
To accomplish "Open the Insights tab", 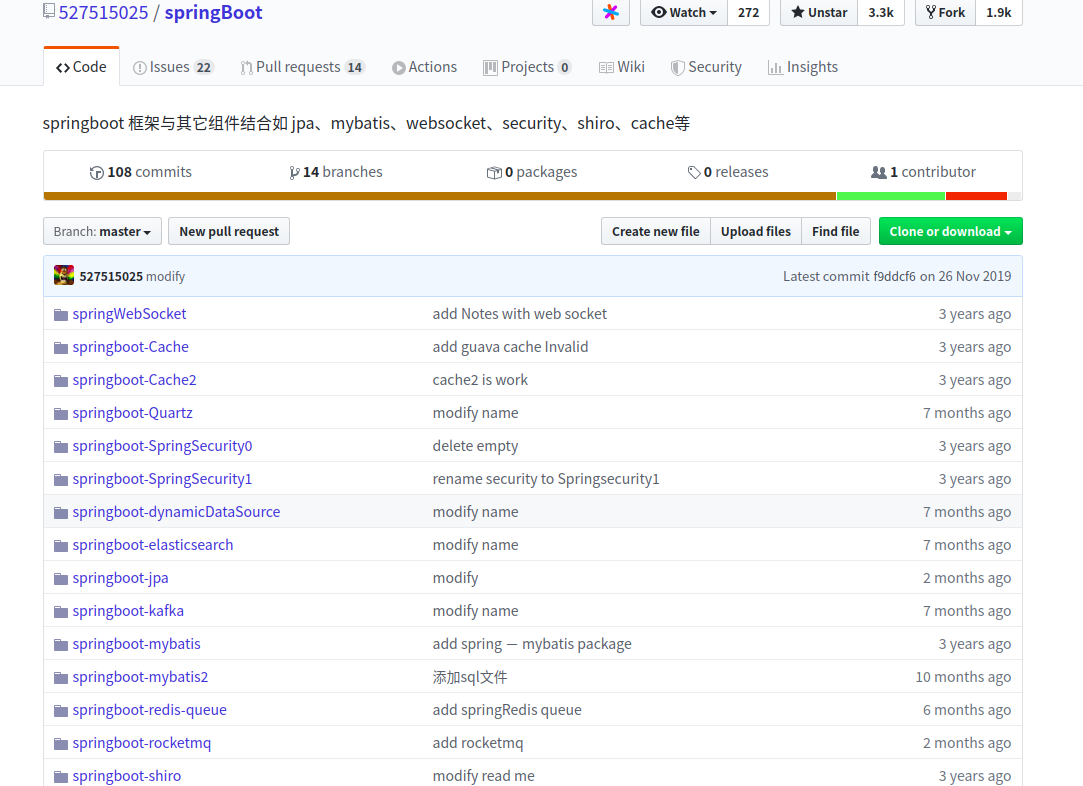I will tap(803, 67).
